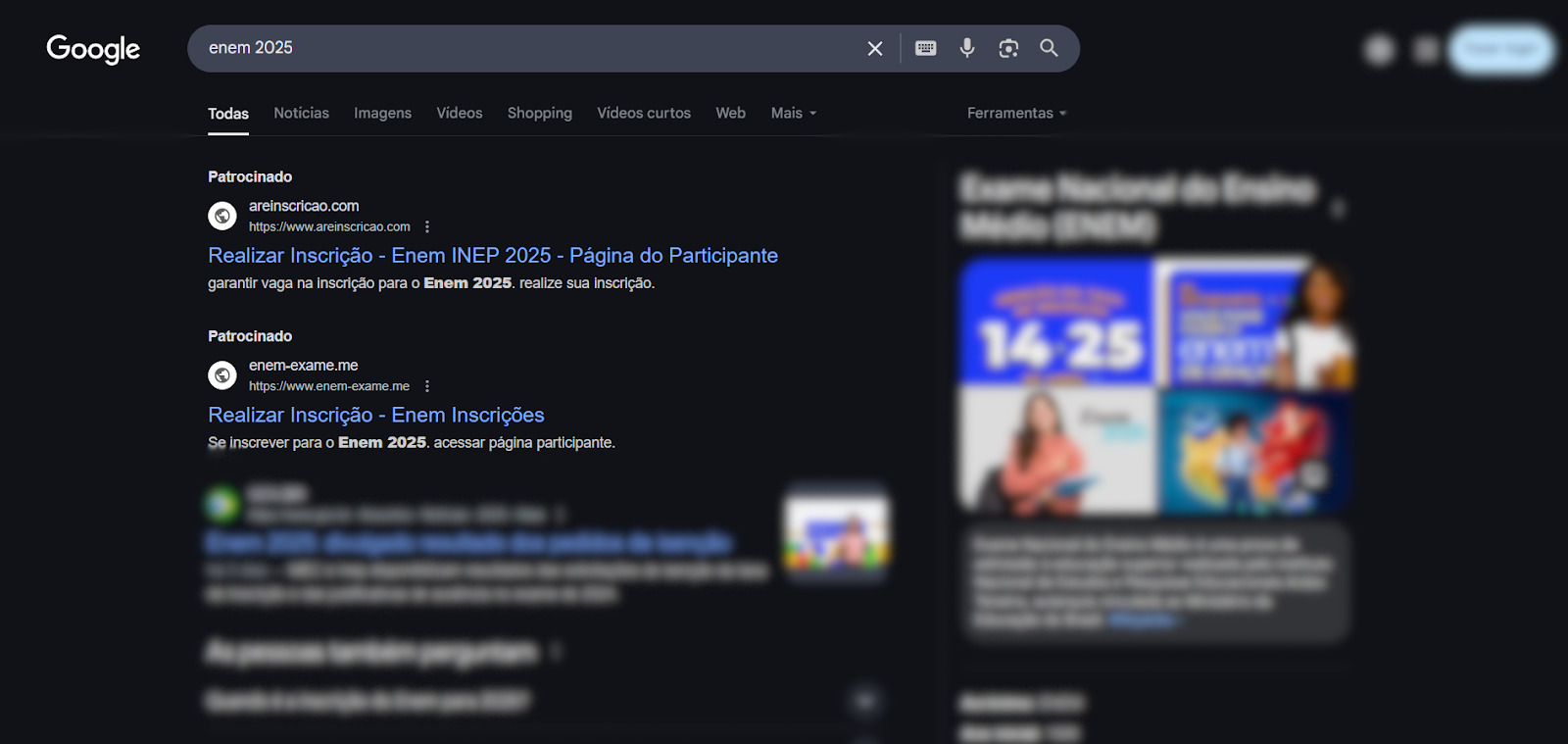Open three-dot menu for enem-exame.me ad

[427, 386]
